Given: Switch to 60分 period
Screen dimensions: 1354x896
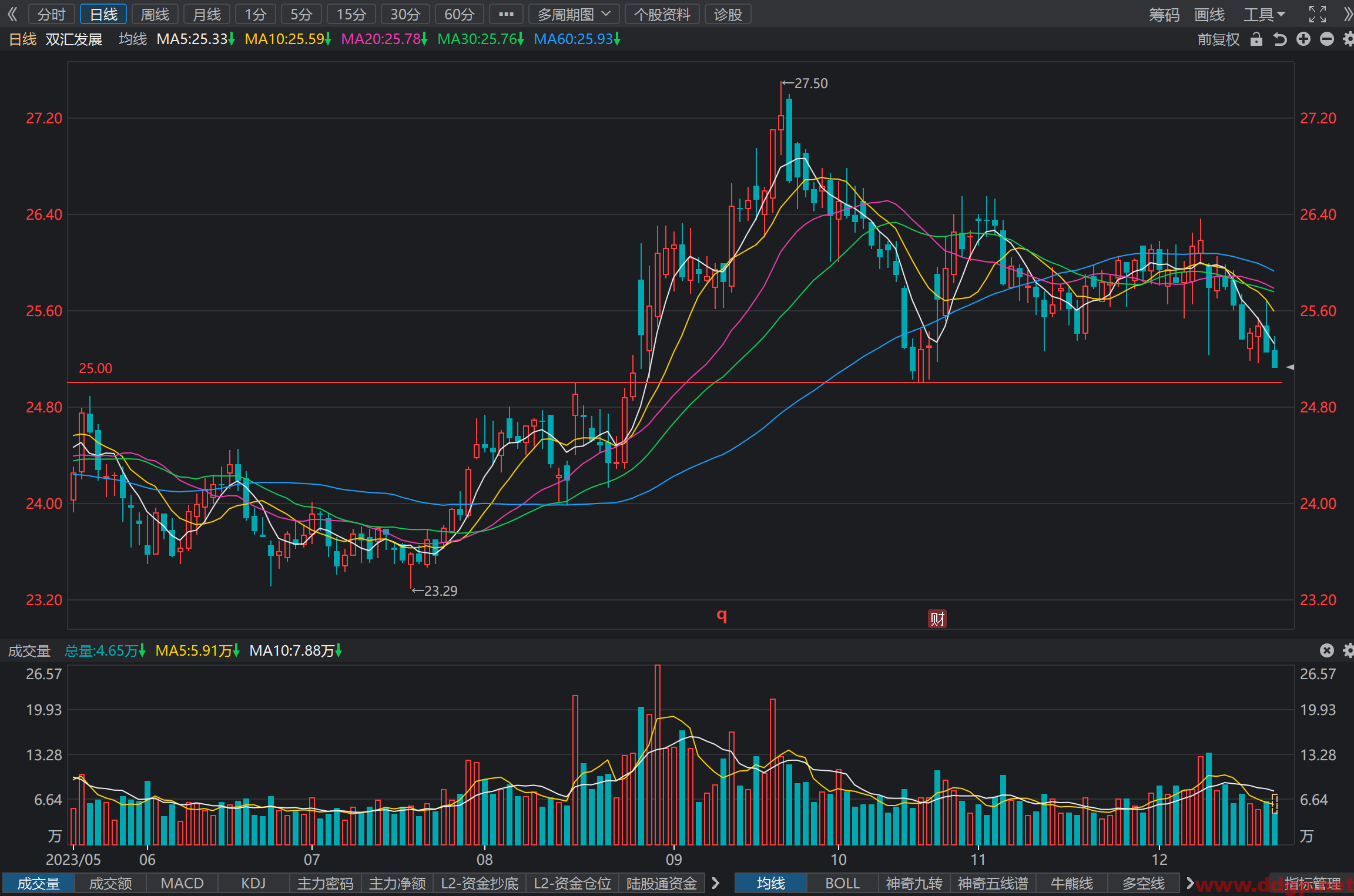Looking at the screenshot, I should click(x=460, y=14).
